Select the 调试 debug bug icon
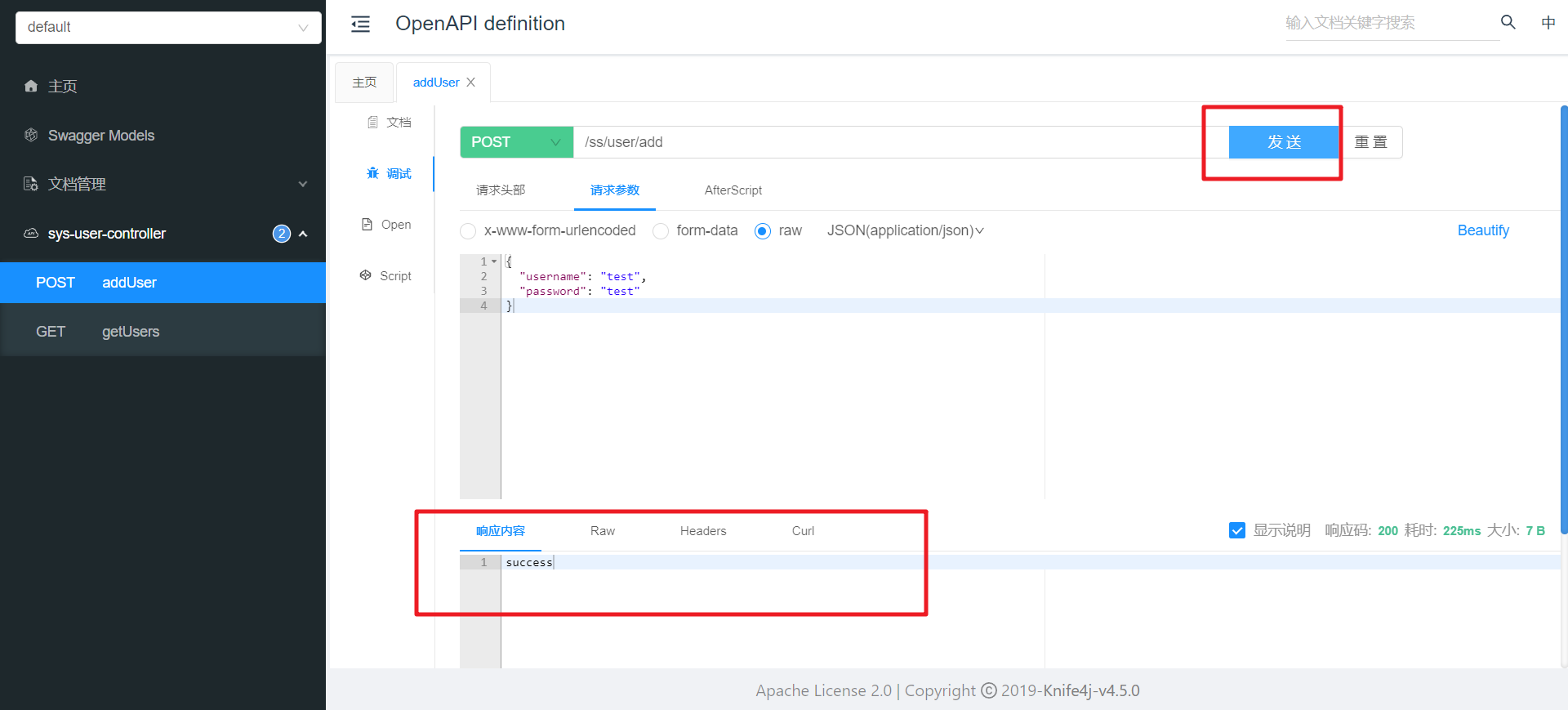1568x710 pixels. click(x=372, y=173)
